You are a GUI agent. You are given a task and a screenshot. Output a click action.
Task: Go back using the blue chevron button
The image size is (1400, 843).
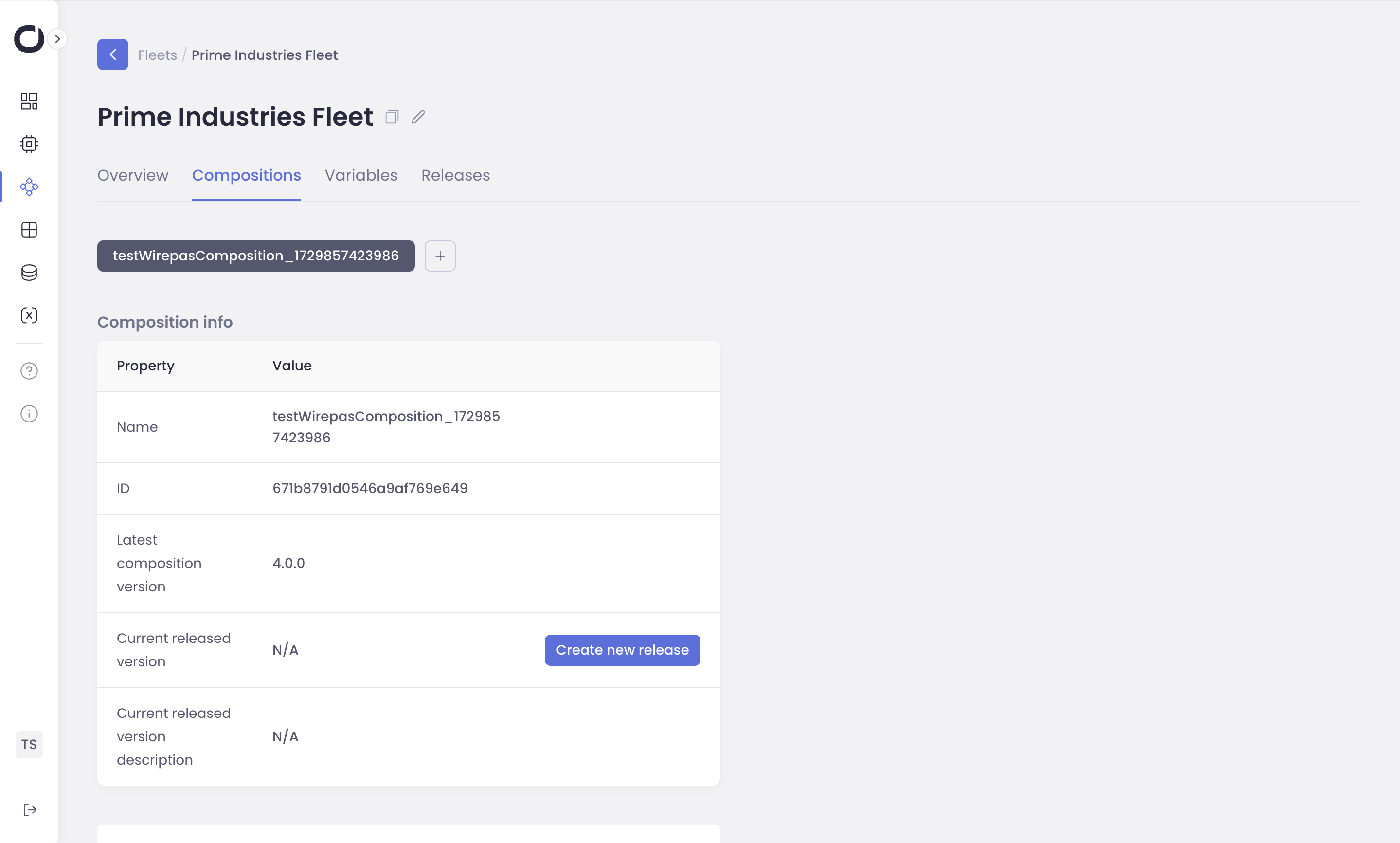click(112, 55)
